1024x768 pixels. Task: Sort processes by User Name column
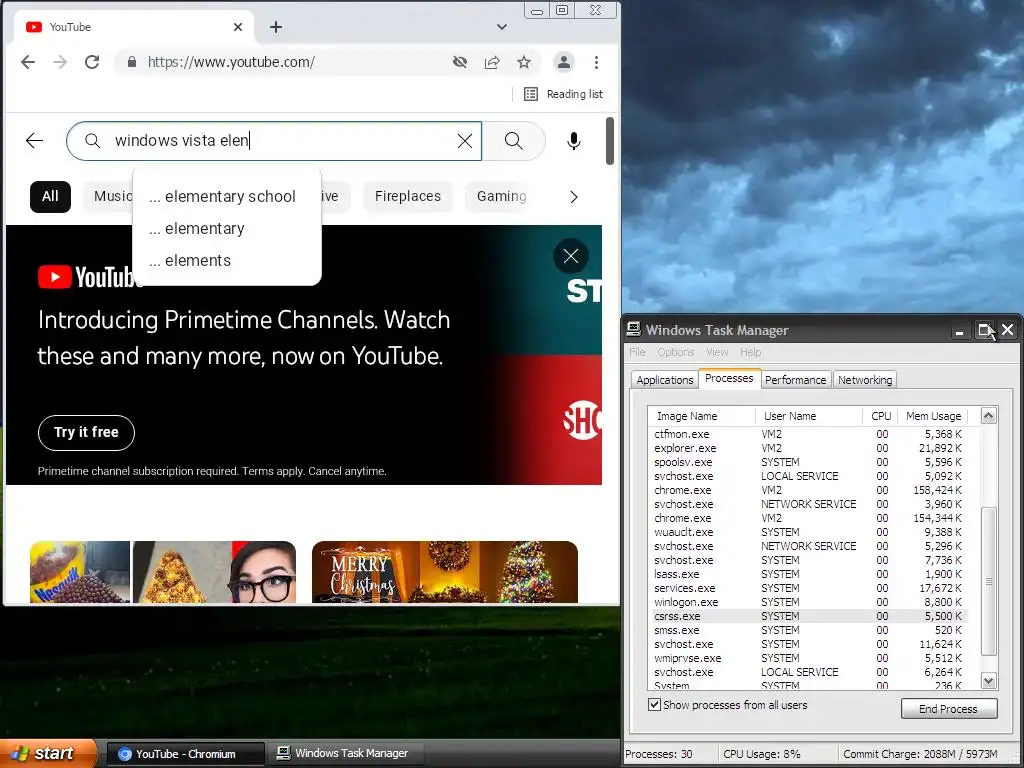click(808, 416)
